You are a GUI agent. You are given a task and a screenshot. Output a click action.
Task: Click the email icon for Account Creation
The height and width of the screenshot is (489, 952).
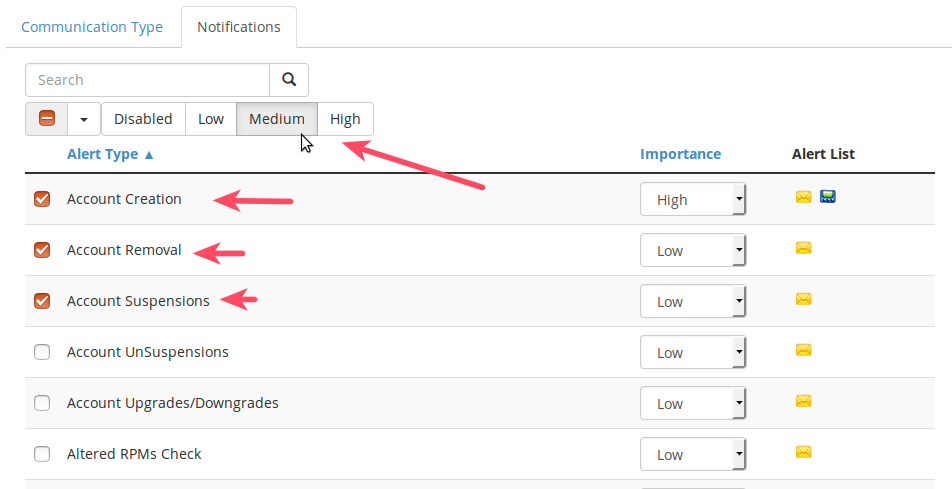coord(803,197)
